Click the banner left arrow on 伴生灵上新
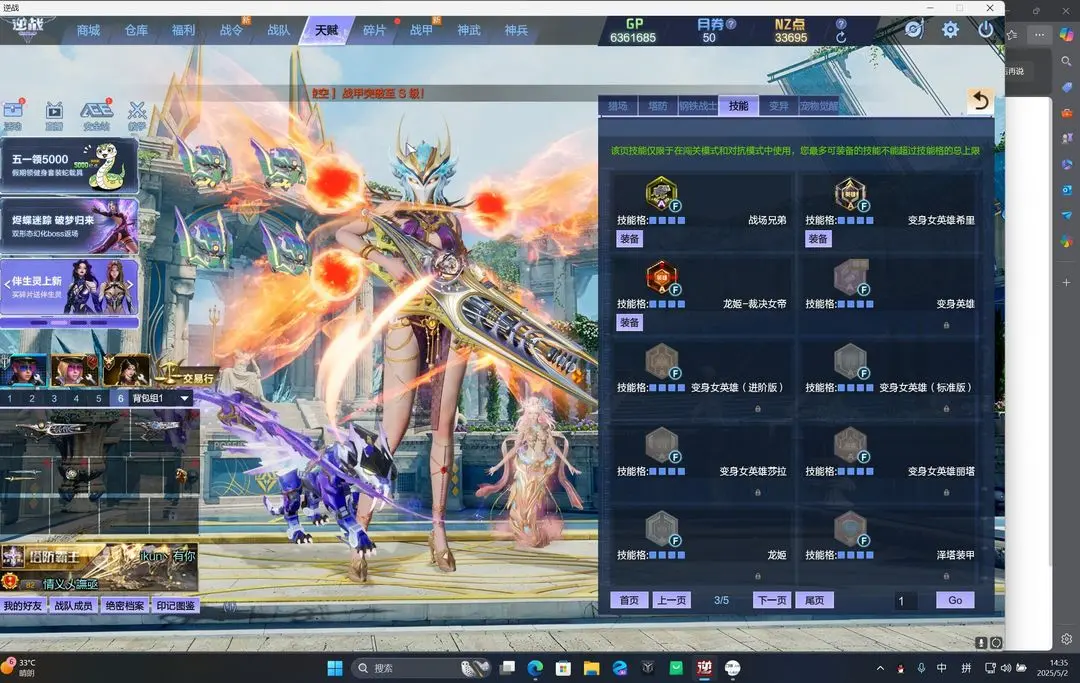The width and height of the screenshot is (1080, 683). 7,284
